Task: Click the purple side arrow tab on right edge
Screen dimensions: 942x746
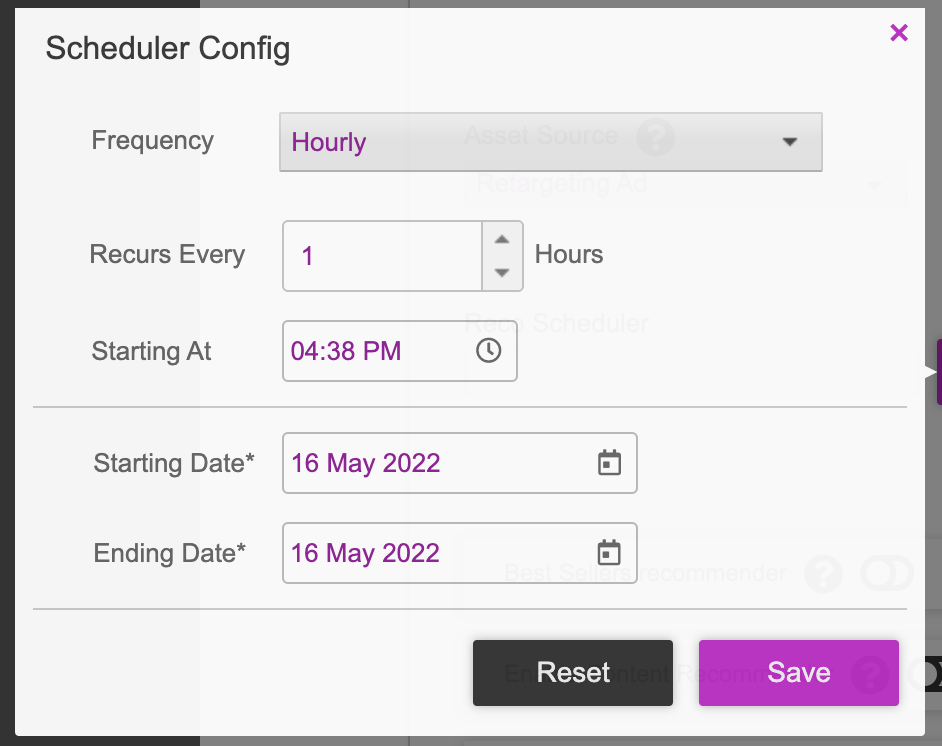Action: point(936,372)
